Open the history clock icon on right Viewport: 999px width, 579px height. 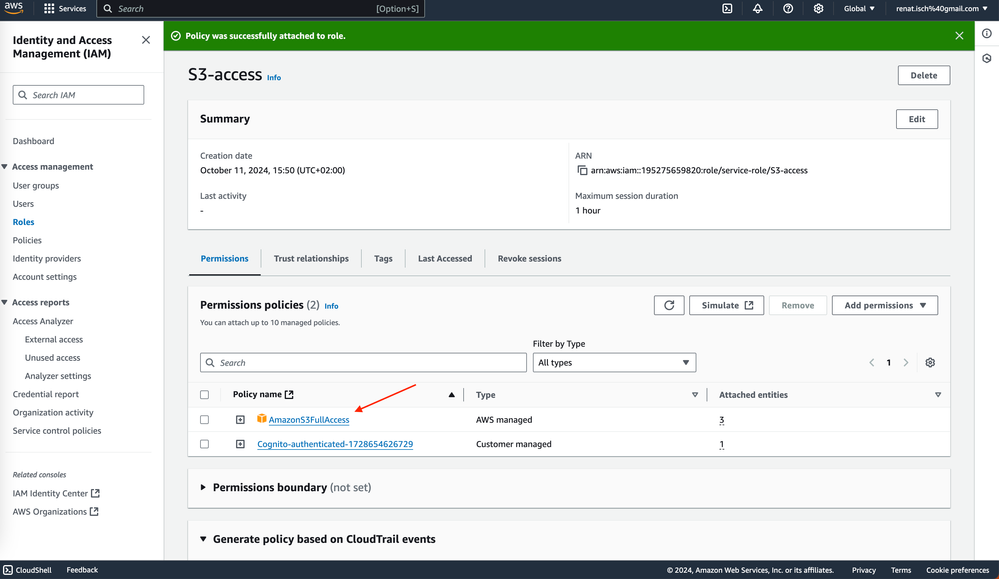(987, 59)
